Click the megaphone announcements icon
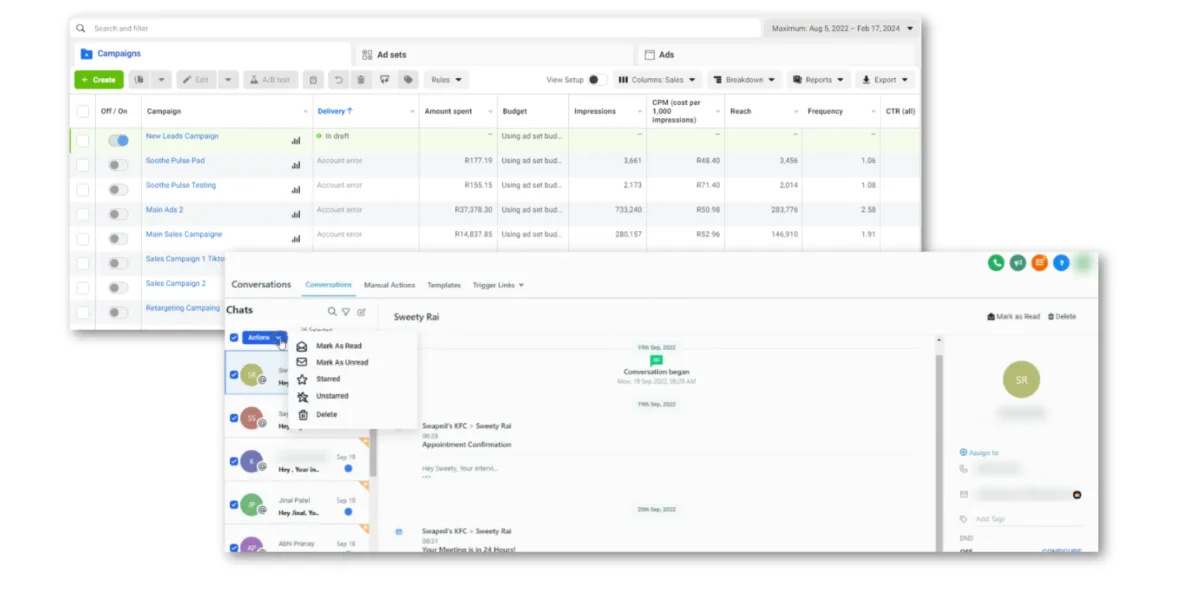The width and height of the screenshot is (1200, 605). (x=1018, y=263)
